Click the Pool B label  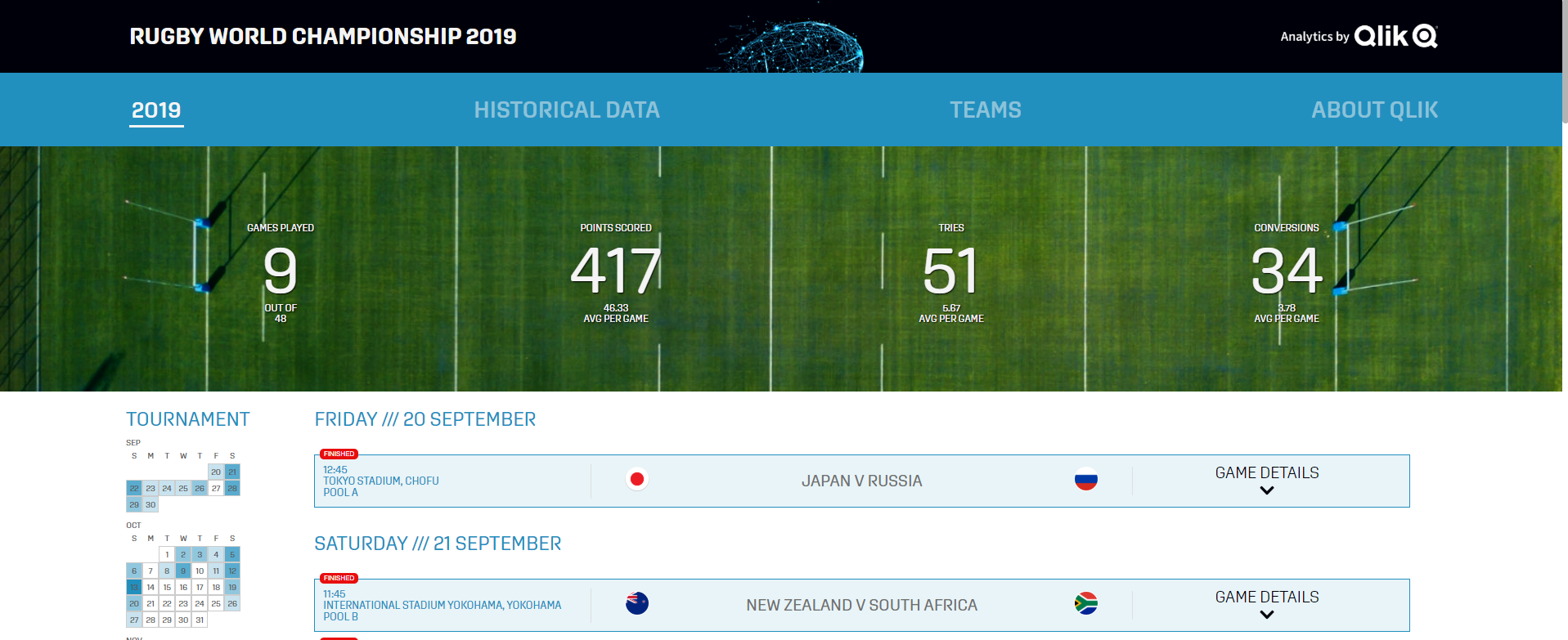pyautogui.click(x=340, y=616)
